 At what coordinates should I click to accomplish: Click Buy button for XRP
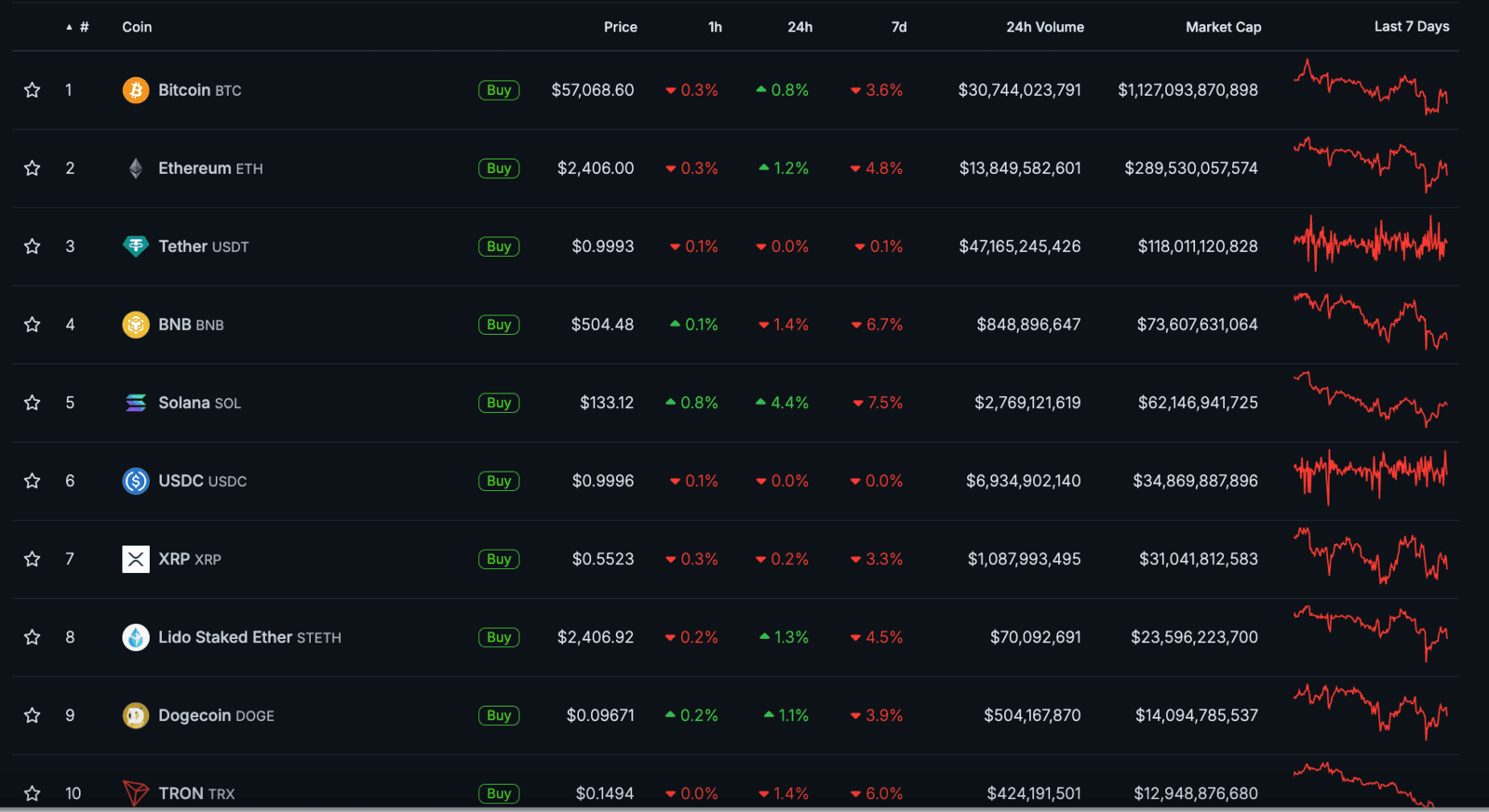pyautogui.click(x=499, y=559)
